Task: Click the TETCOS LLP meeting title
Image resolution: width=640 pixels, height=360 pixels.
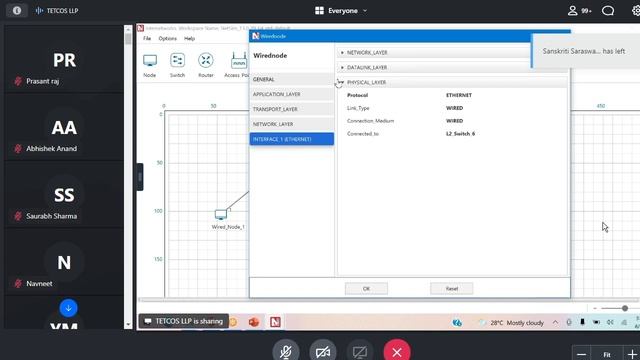Action: click(x=62, y=11)
